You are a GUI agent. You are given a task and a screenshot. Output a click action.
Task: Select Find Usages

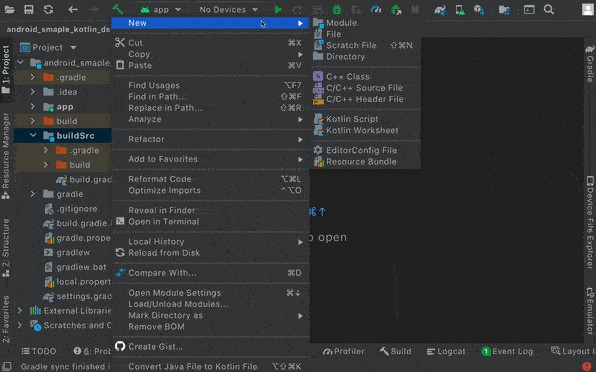click(210, 85)
